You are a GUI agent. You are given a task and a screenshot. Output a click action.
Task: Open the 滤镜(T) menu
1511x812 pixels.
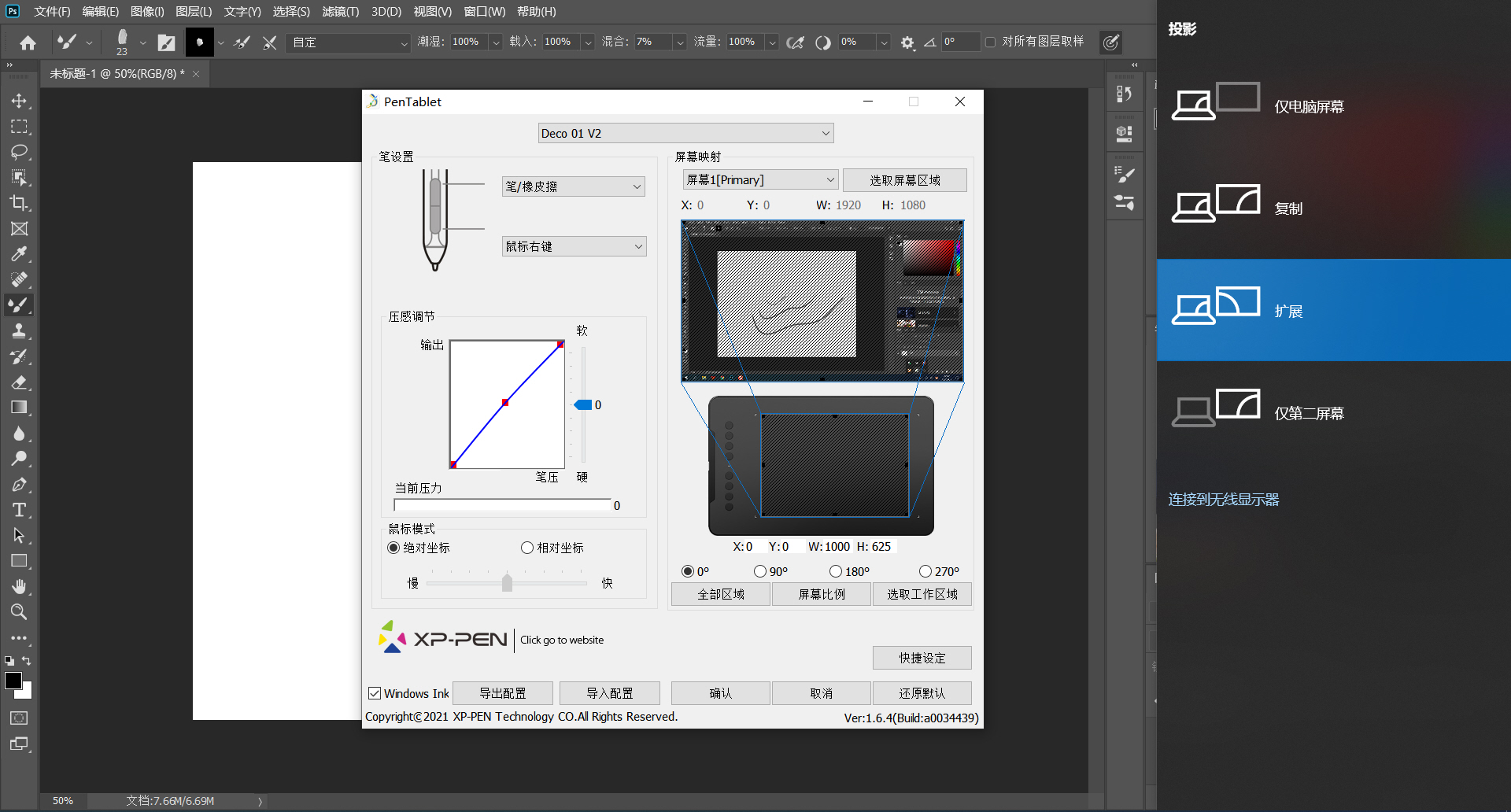tap(341, 12)
